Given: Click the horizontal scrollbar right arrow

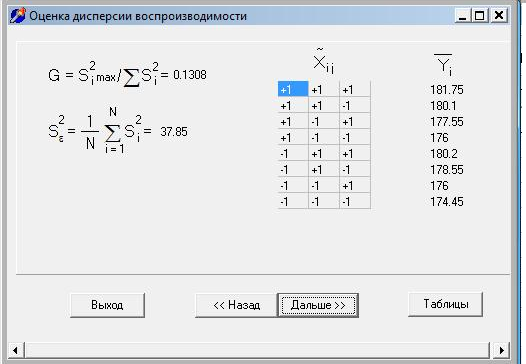Looking at the screenshot, I should pos(502,350).
